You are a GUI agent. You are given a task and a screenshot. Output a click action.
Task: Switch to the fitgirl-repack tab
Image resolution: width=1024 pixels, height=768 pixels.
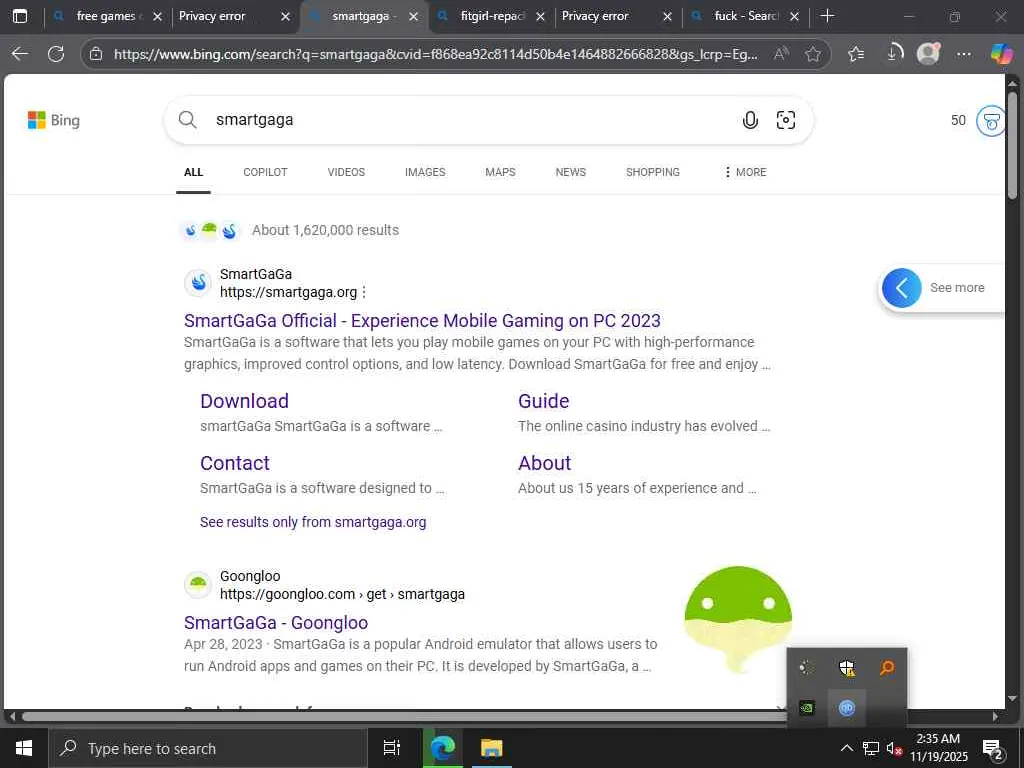[493, 16]
